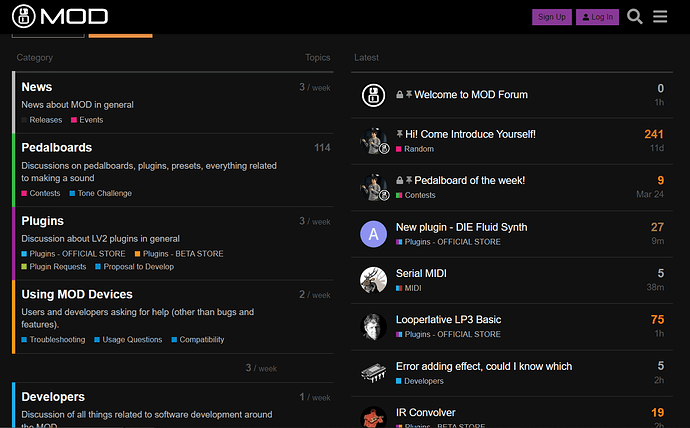
Task: Click the 241 replies count
Action: [653, 134]
